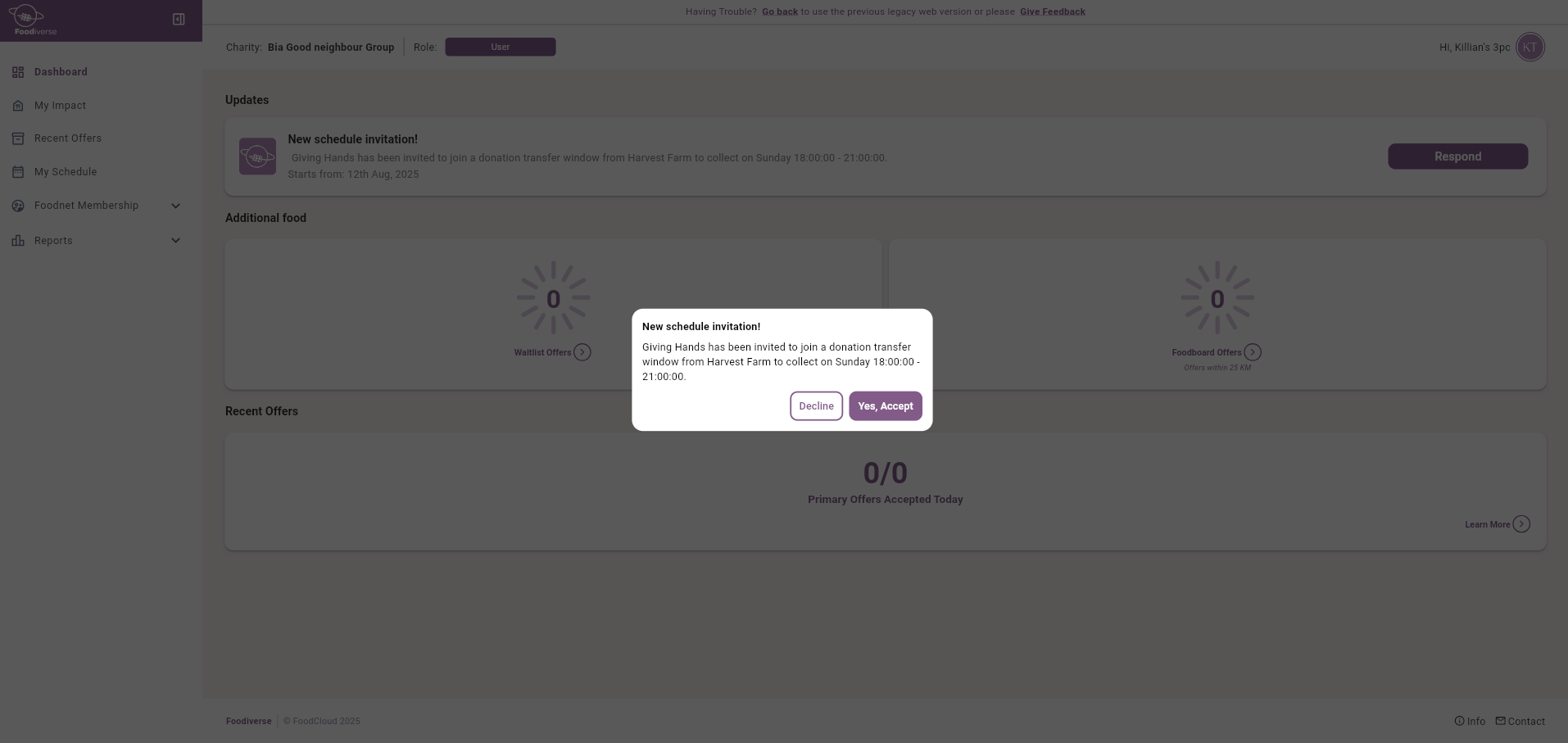Screen dimensions: 1568x743
Task: Open My Schedule in the sidebar
Action: pos(66,172)
